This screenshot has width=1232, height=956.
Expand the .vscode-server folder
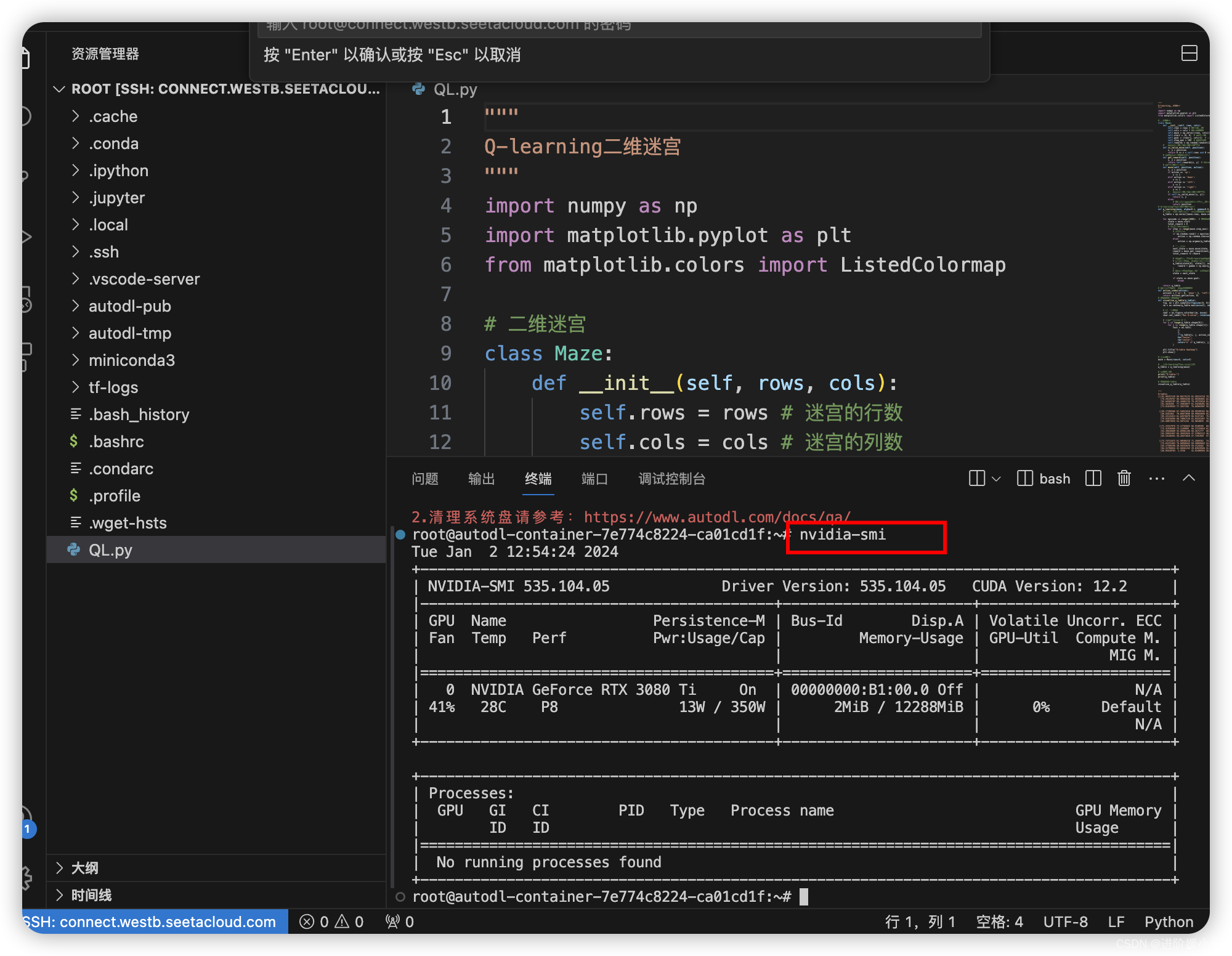(x=216, y=279)
